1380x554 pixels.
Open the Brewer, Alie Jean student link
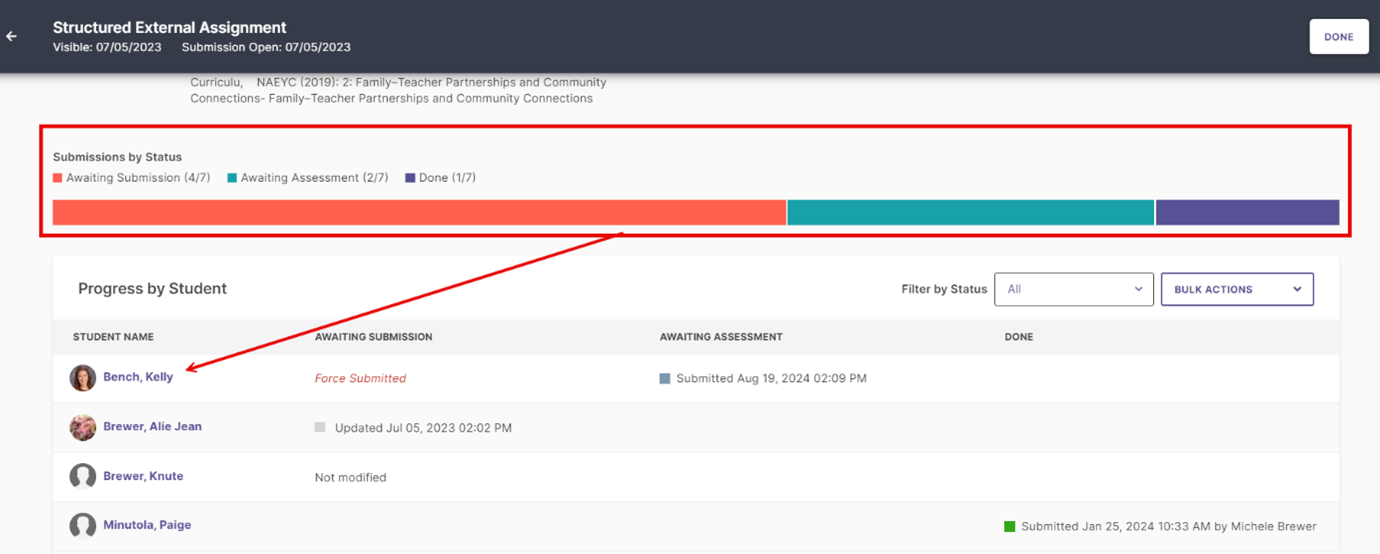152,426
